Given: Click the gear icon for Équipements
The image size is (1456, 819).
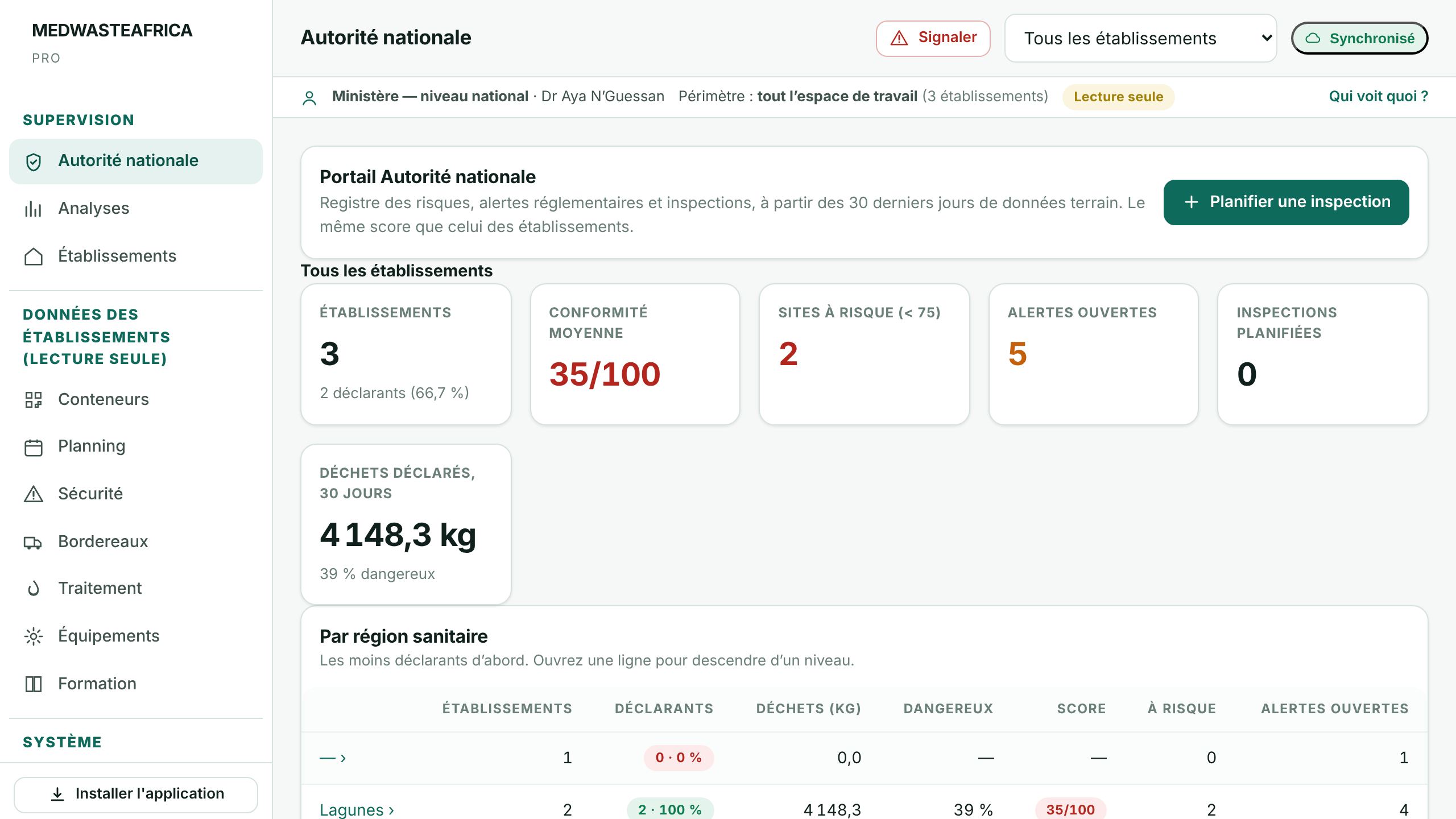Looking at the screenshot, I should (34, 636).
